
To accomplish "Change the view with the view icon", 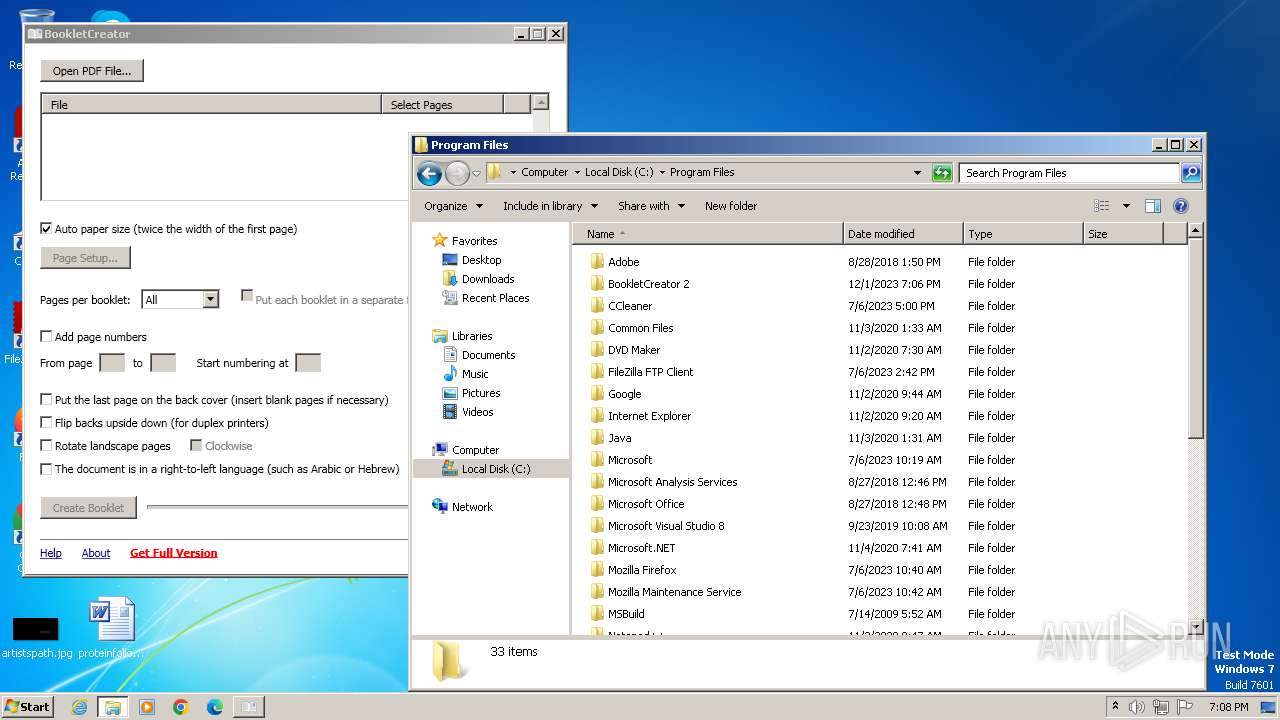I will point(1102,206).
